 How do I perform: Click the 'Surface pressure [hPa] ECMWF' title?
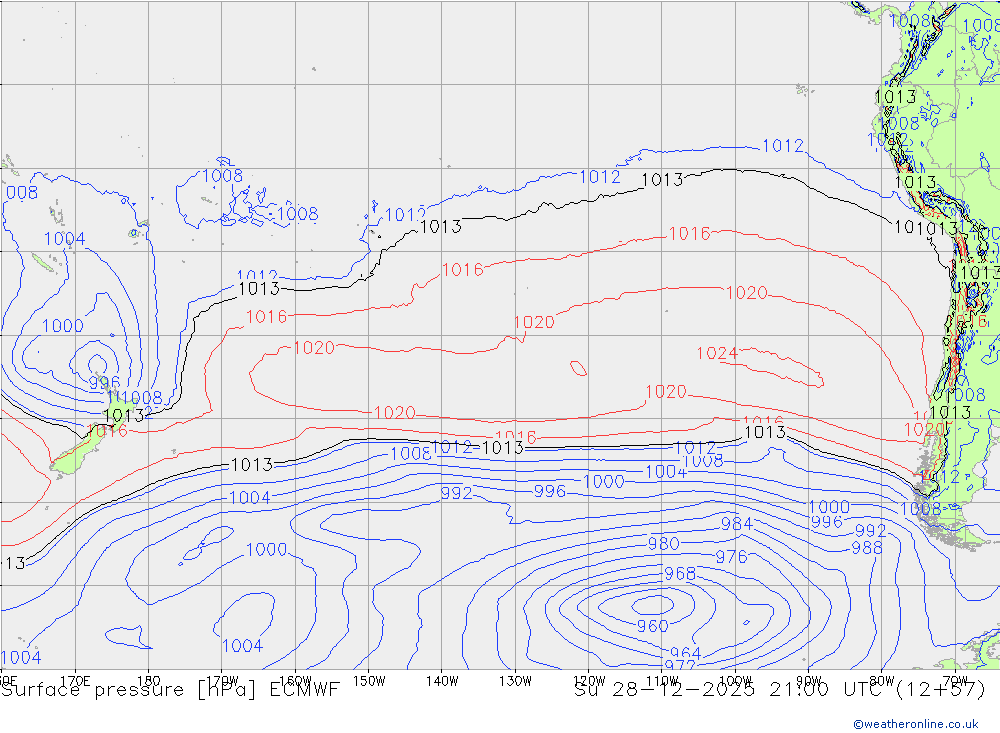[170, 690]
